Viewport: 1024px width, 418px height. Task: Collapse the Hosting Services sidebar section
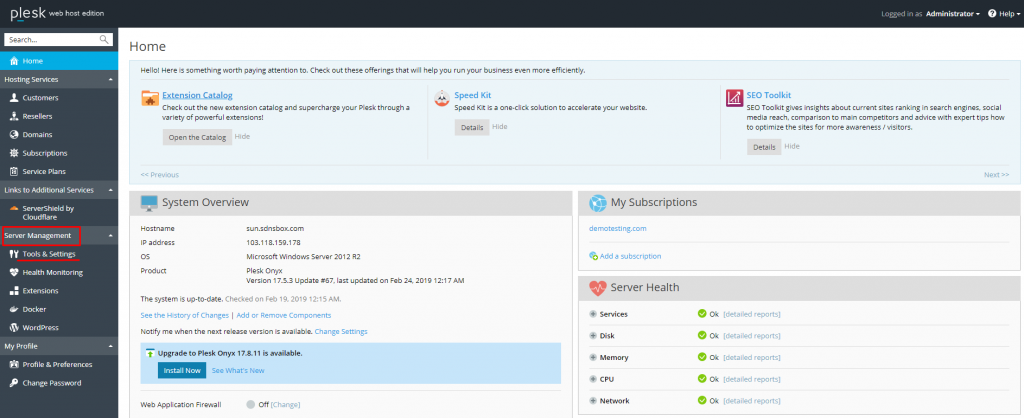pyautogui.click(x=111, y=79)
